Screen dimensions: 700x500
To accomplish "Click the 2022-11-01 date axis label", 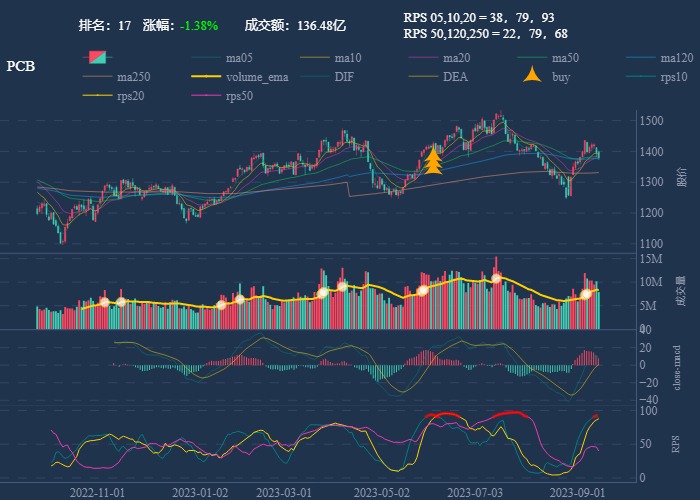I will (x=97, y=492).
